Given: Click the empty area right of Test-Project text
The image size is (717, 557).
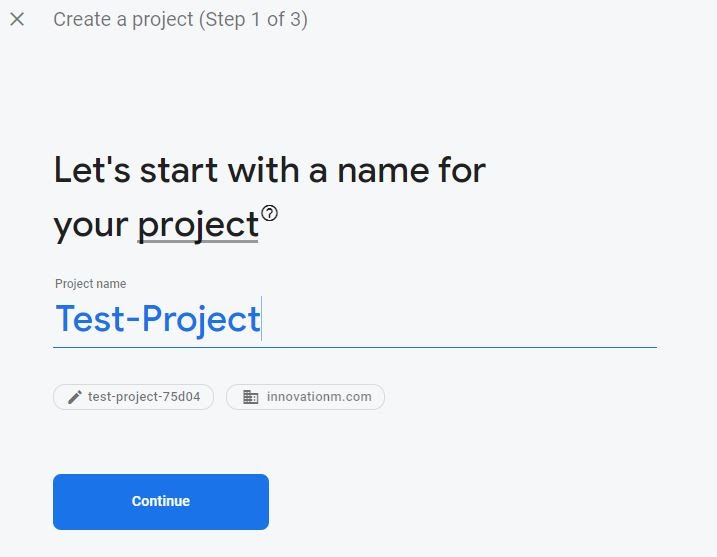Looking at the screenshot, I should point(460,320).
